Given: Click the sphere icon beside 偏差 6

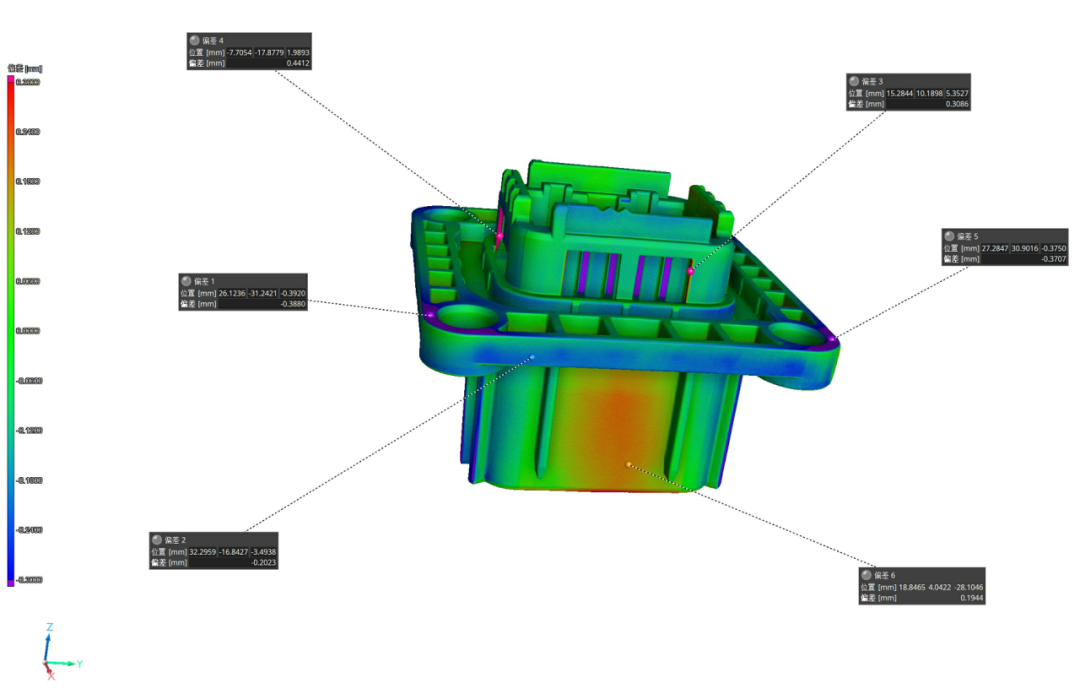Looking at the screenshot, I should pos(866,575).
